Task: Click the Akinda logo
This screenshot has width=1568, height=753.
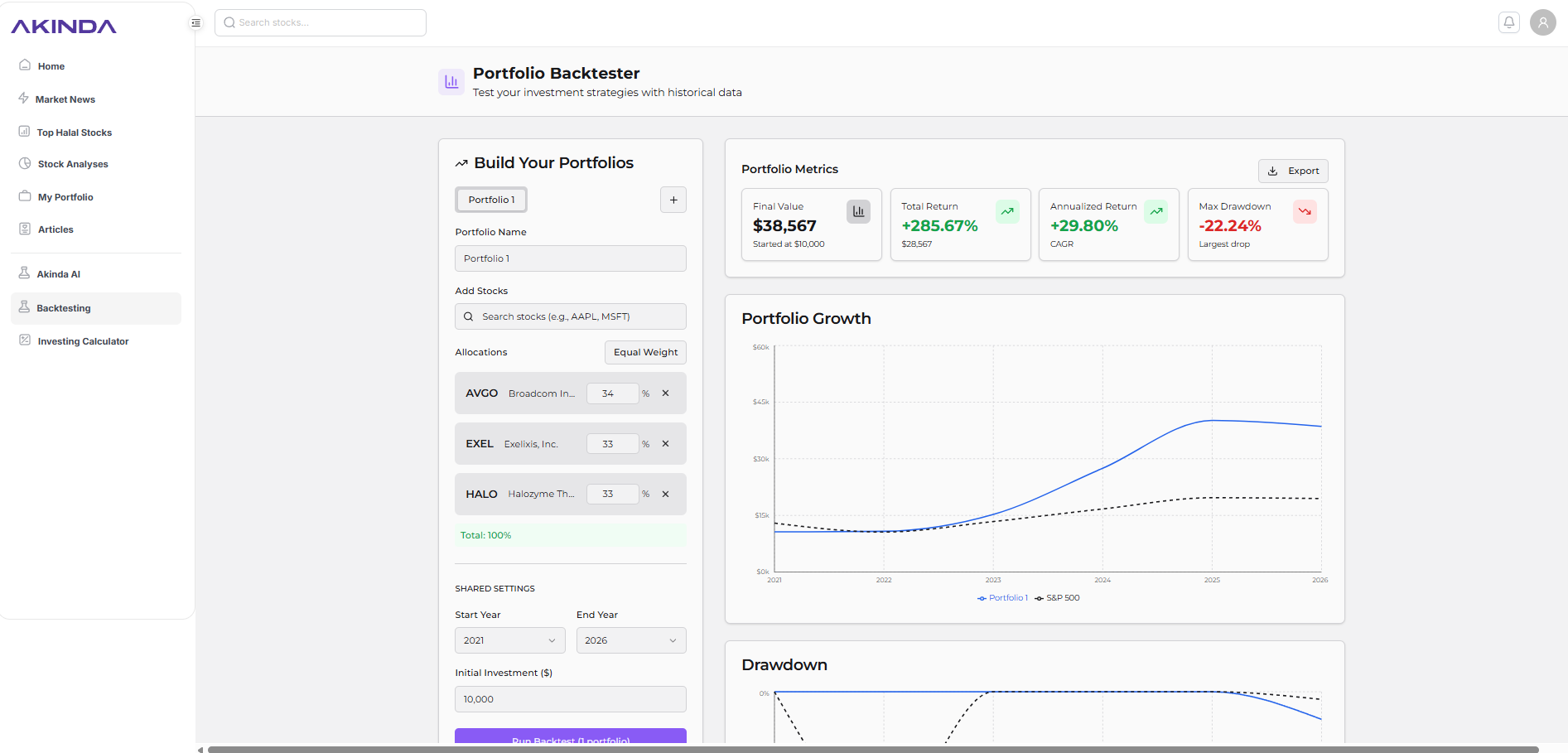Action: coord(64,27)
